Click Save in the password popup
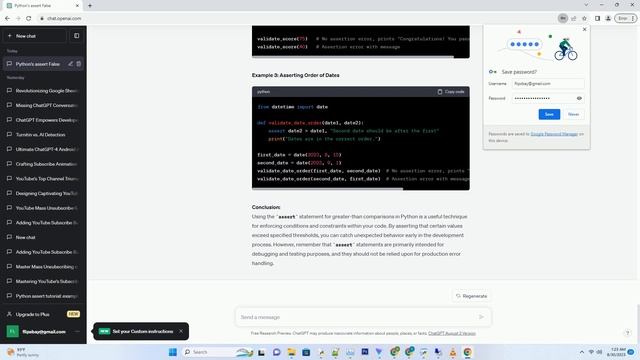This screenshot has width=640, height=360. pos(549,114)
